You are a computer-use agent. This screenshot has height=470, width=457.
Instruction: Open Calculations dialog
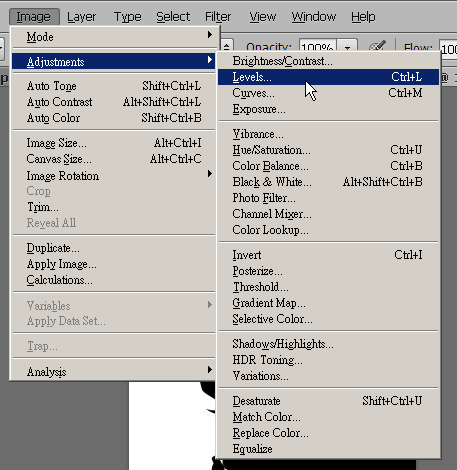coord(114,280)
